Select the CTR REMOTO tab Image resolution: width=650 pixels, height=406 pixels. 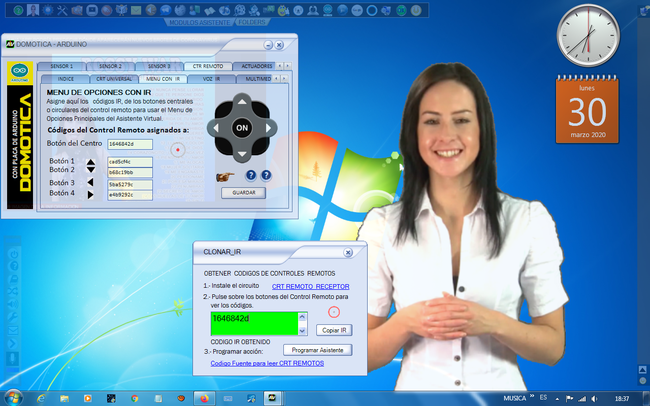208,66
